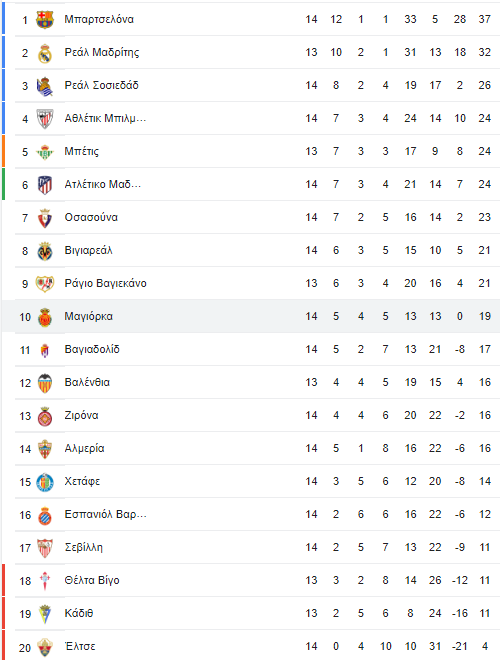Click the Rayo Vallecano crest icon

45,284
